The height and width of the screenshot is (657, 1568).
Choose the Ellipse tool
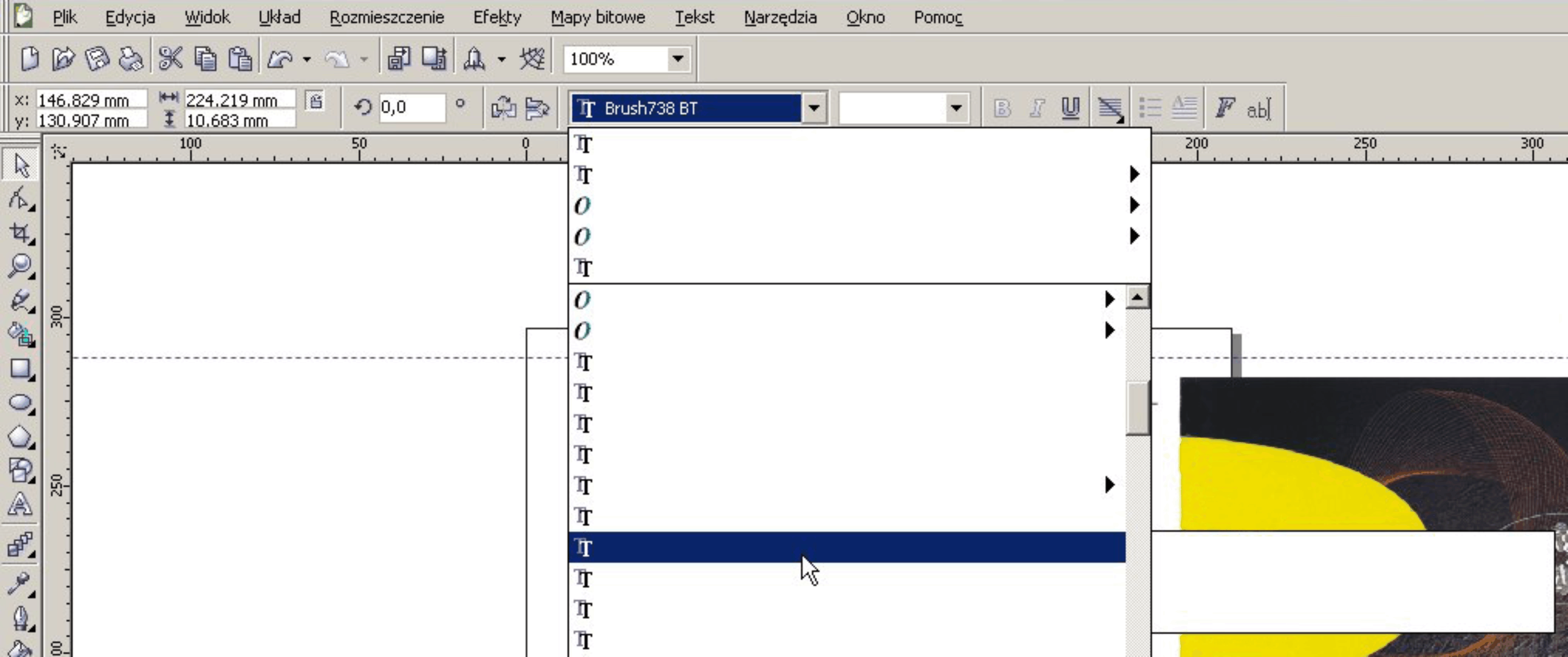[x=20, y=403]
